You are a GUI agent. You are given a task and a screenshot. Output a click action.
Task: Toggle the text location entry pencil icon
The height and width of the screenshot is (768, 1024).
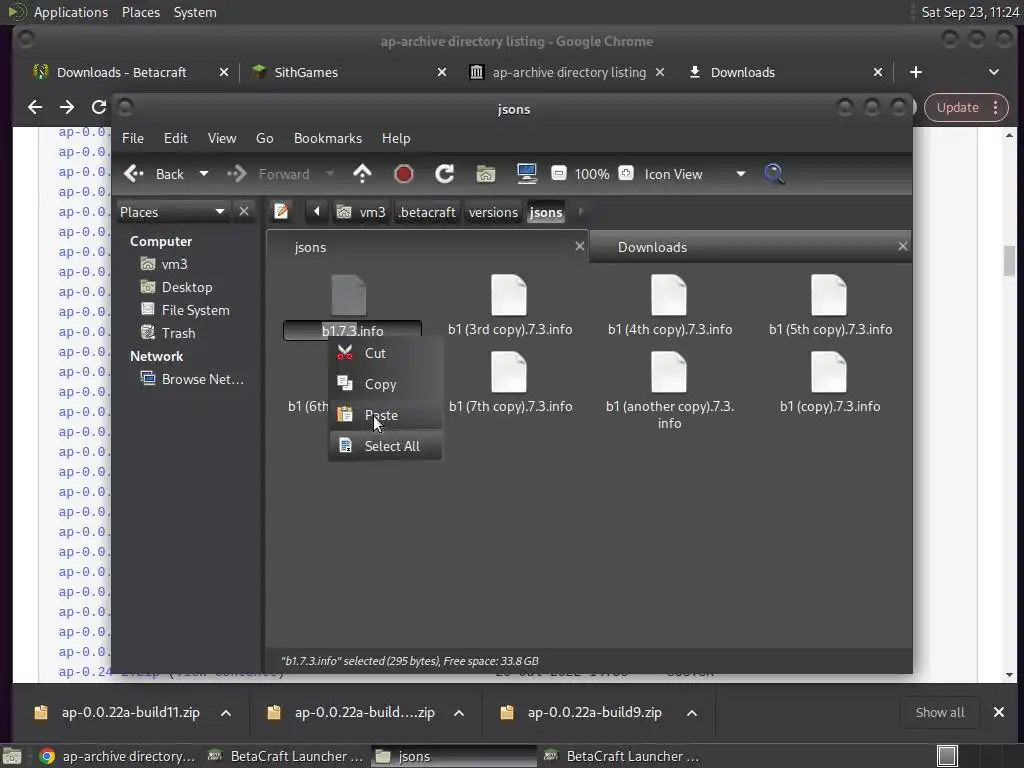(x=281, y=212)
